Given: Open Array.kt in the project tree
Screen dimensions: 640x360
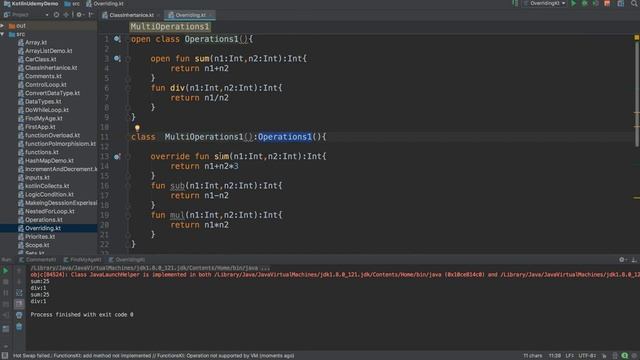Looking at the screenshot, I should pos(36,42).
